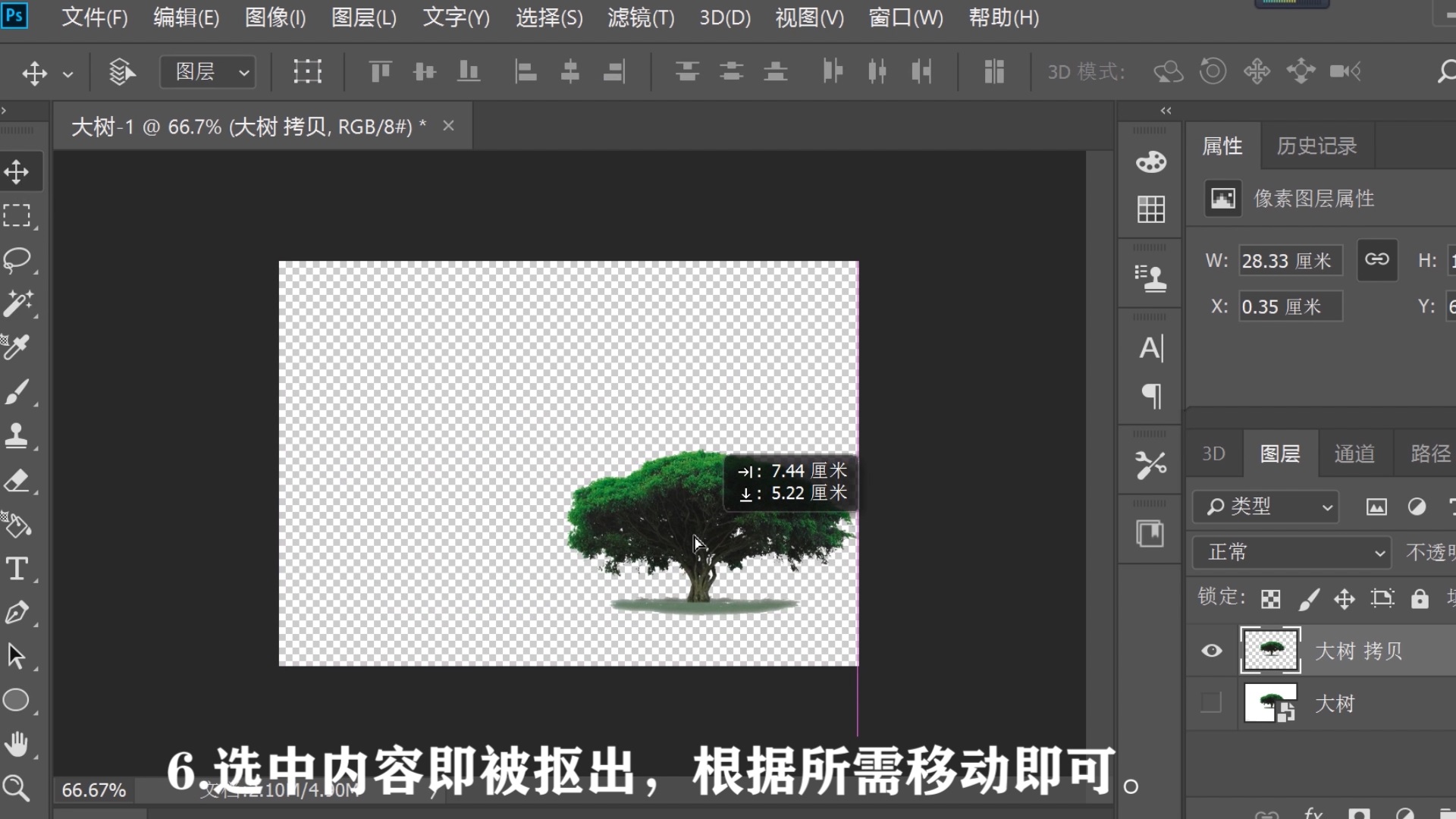Toggle lock image pixels brush icon
Screen dimensions: 1456x819
1309,599
